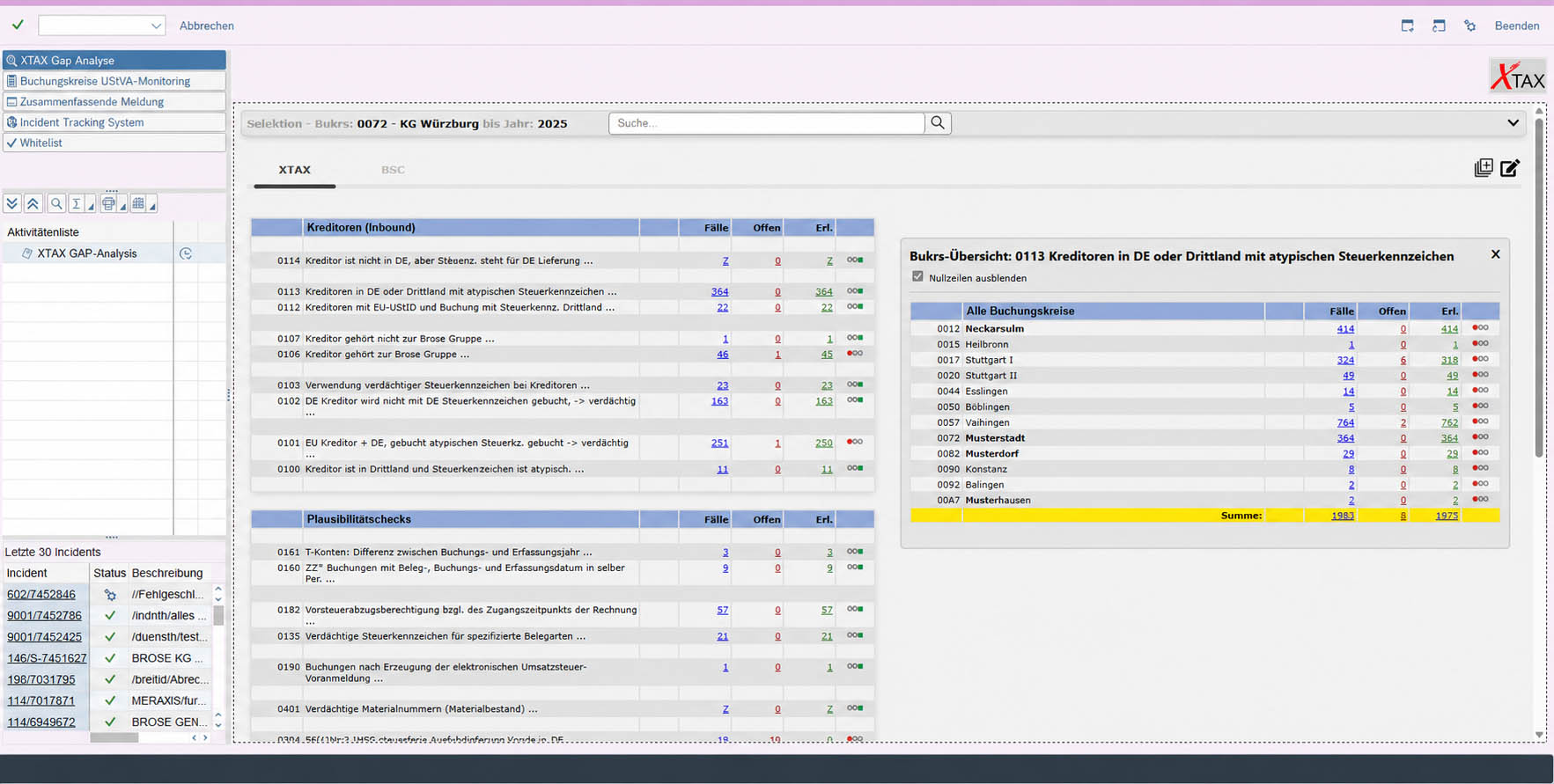This screenshot has height=784, width=1554.
Task: Click the search magnifier button
Action: 938,123
